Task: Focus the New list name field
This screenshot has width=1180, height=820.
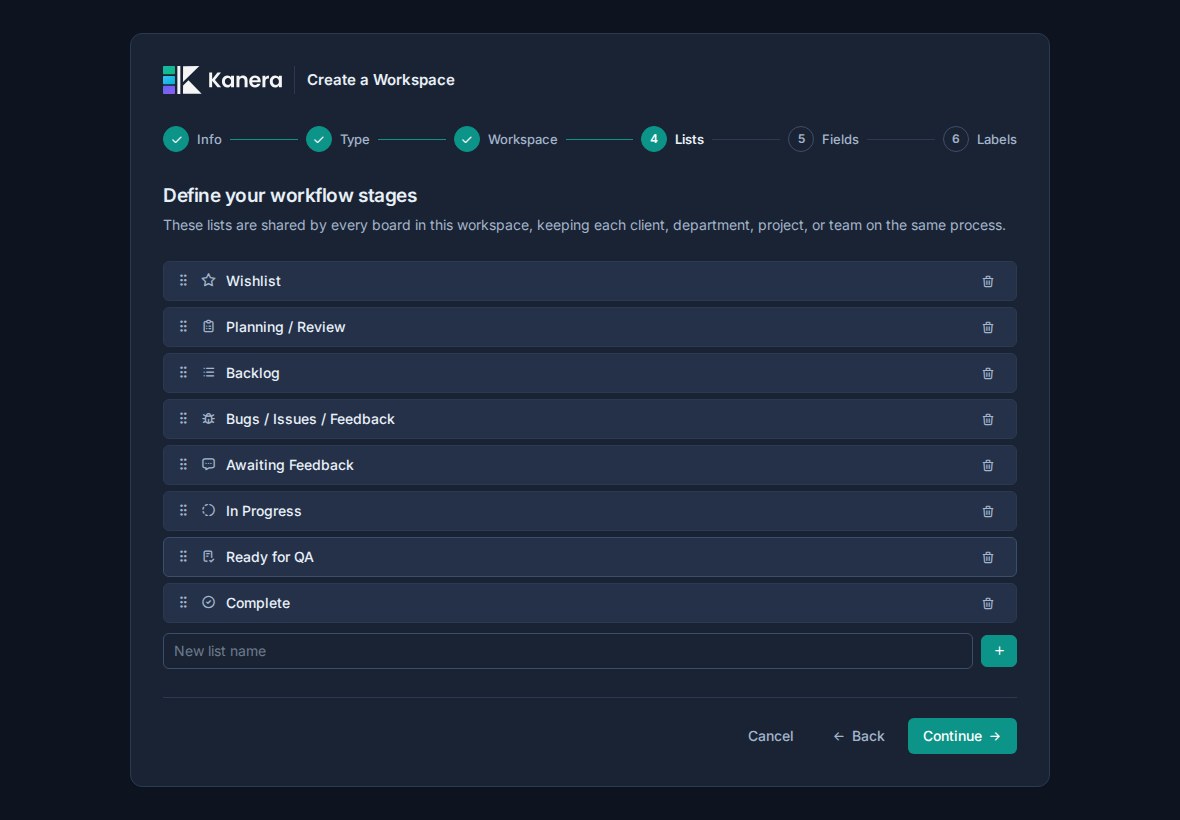Action: point(567,651)
